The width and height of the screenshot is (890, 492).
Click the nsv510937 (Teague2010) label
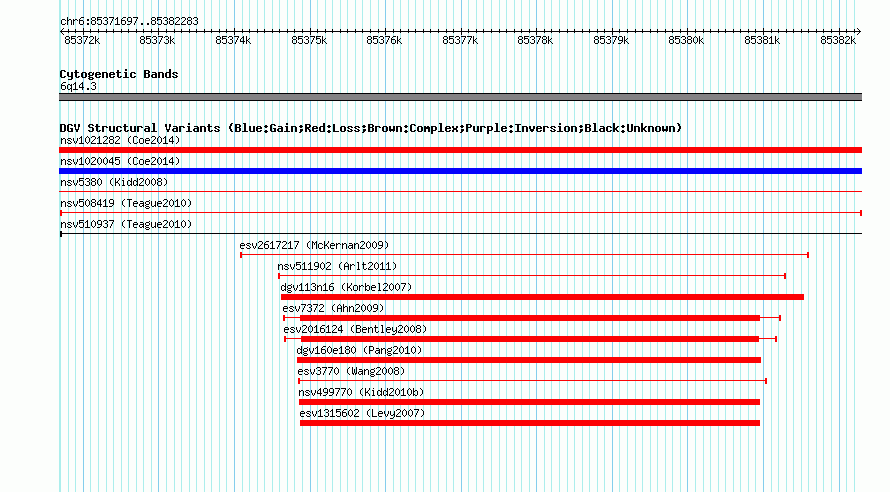126,224
